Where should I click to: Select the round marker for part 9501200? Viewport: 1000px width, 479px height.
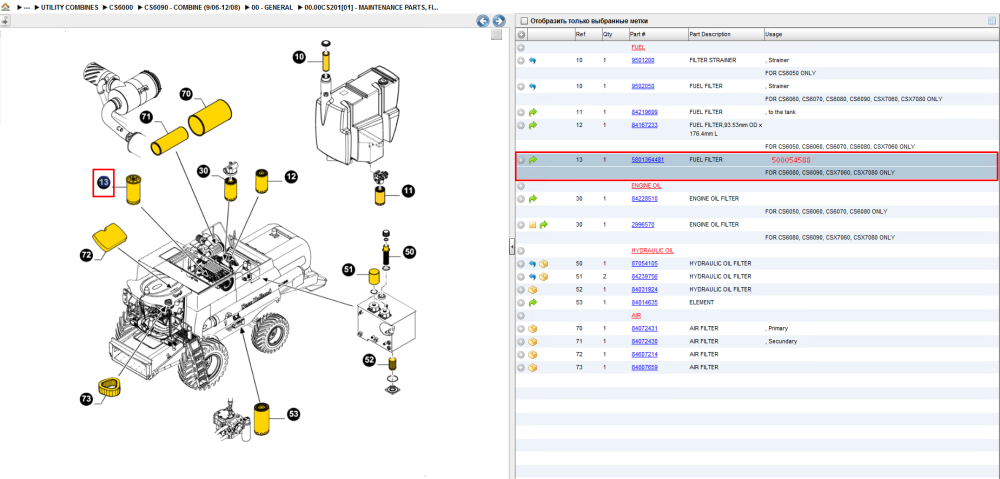coord(521,61)
